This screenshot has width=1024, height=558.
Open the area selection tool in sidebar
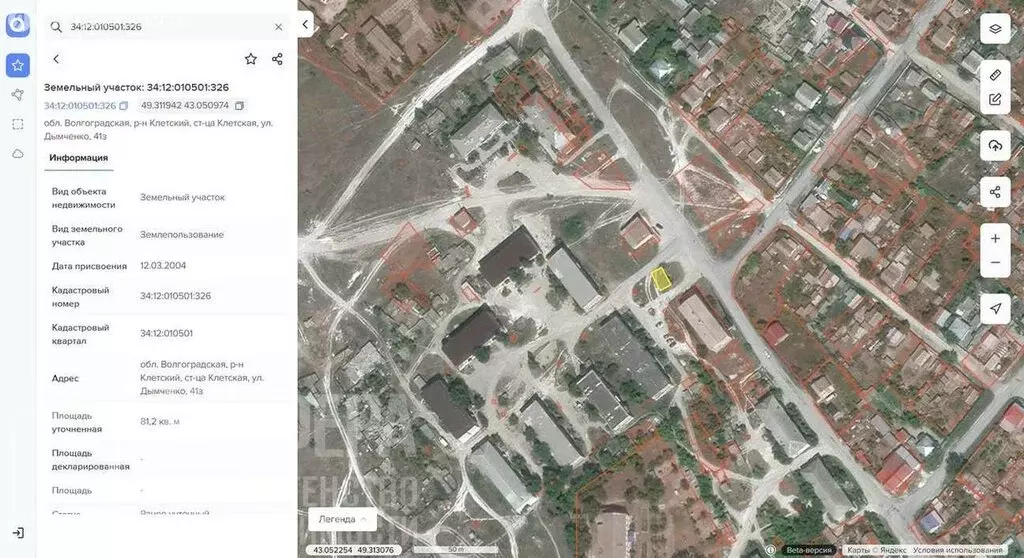(x=17, y=124)
